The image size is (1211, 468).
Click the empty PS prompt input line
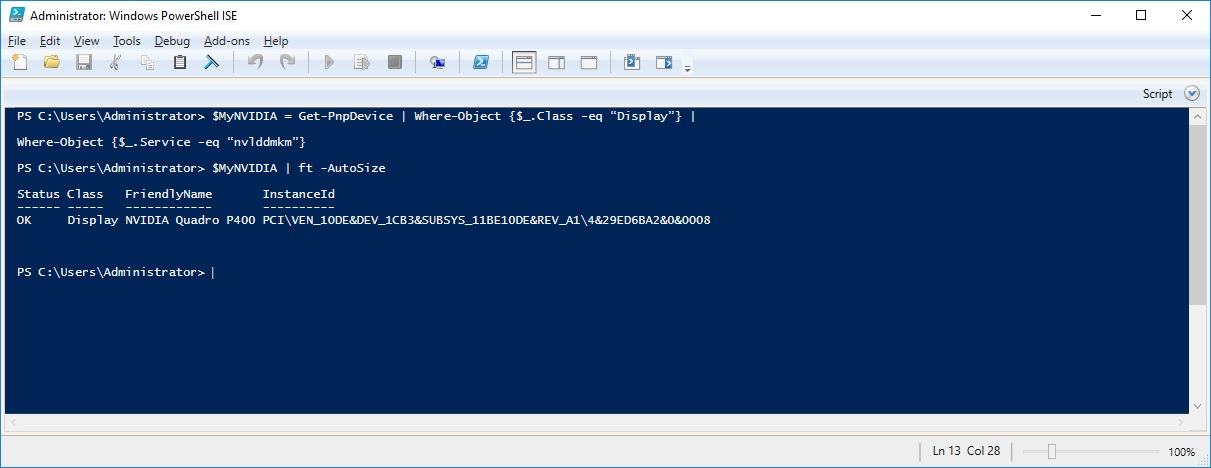point(115,272)
